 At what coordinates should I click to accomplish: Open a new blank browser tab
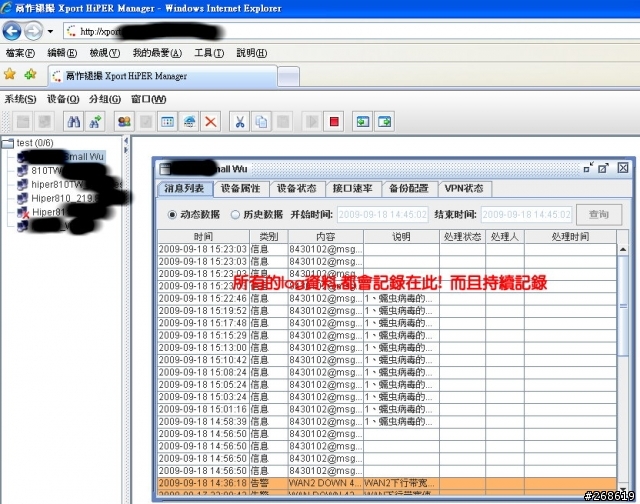coord(289,76)
